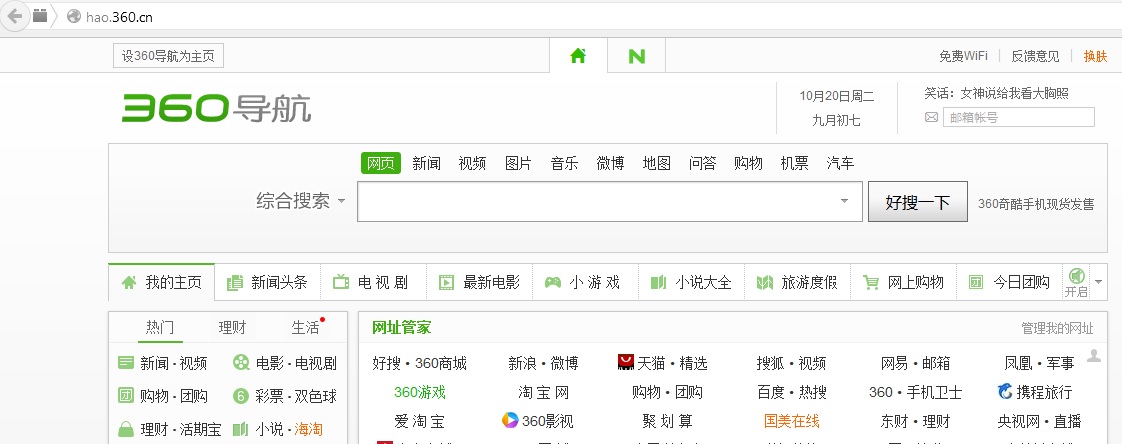Click the 网上购物 shopping cart icon
This screenshot has width=1122, height=444.
point(871,282)
